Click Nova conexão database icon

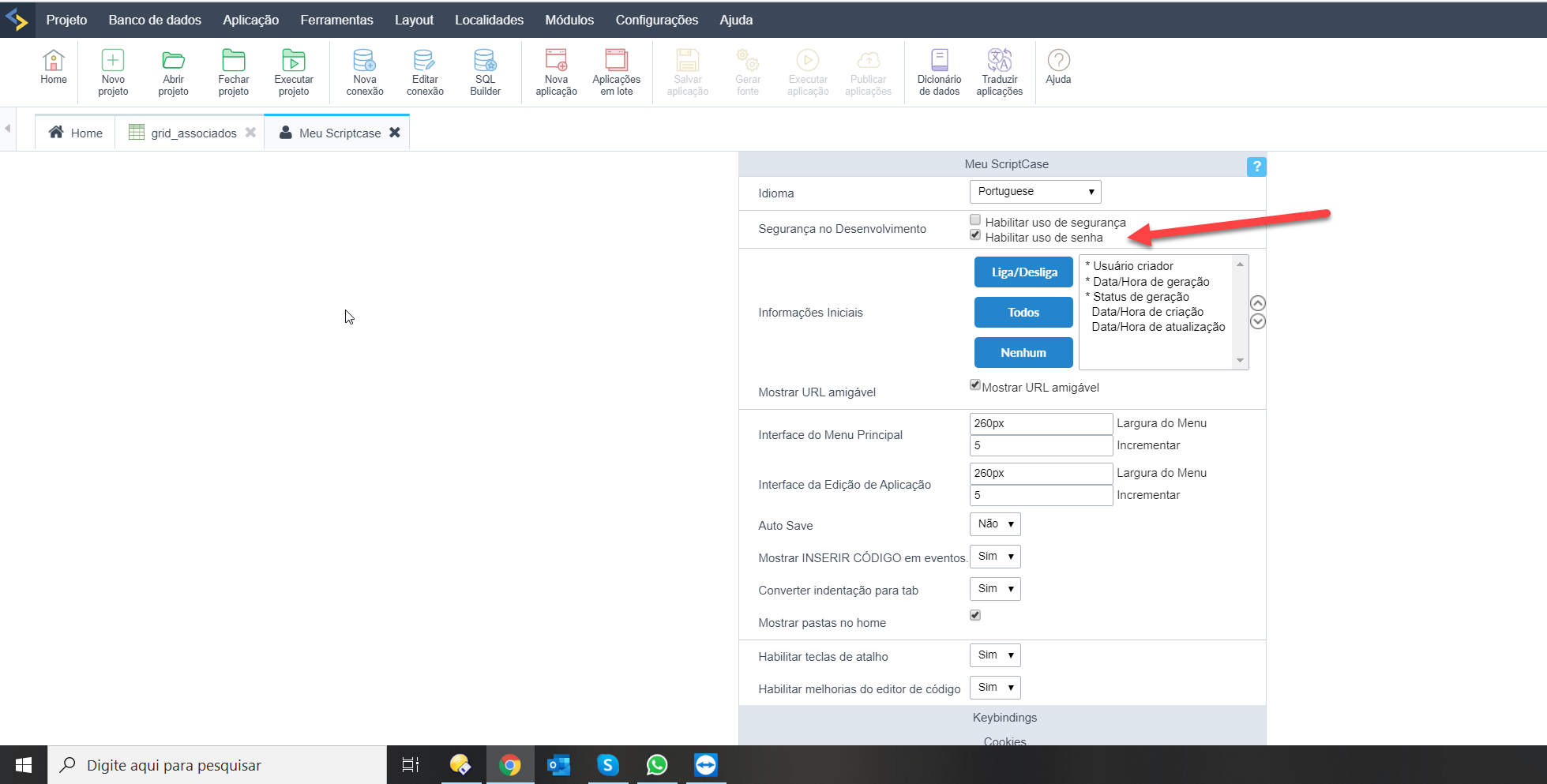click(x=365, y=72)
